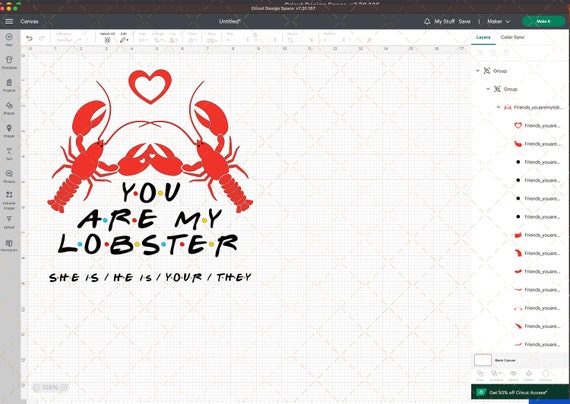This screenshot has height=404, width=570.
Task: Click the Group icon in Layers toolbar
Action: 480,53
